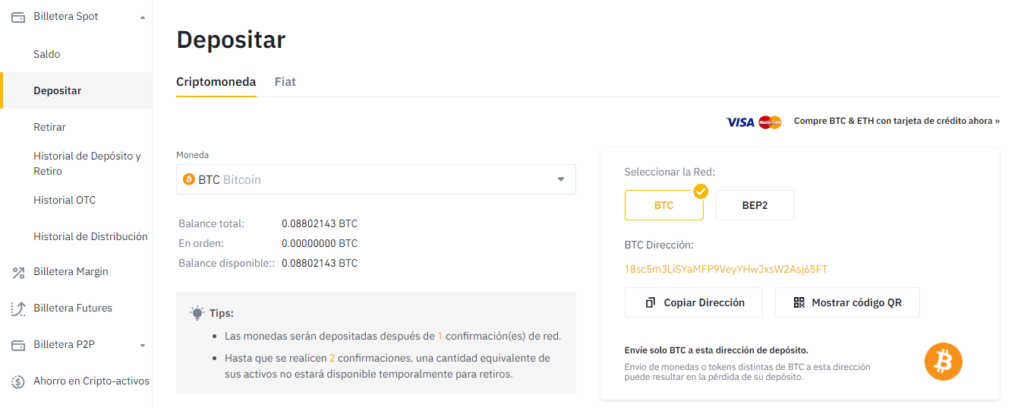The width and height of the screenshot is (1024, 408).
Task: Click the Mostrar código QR button
Action: [847, 302]
